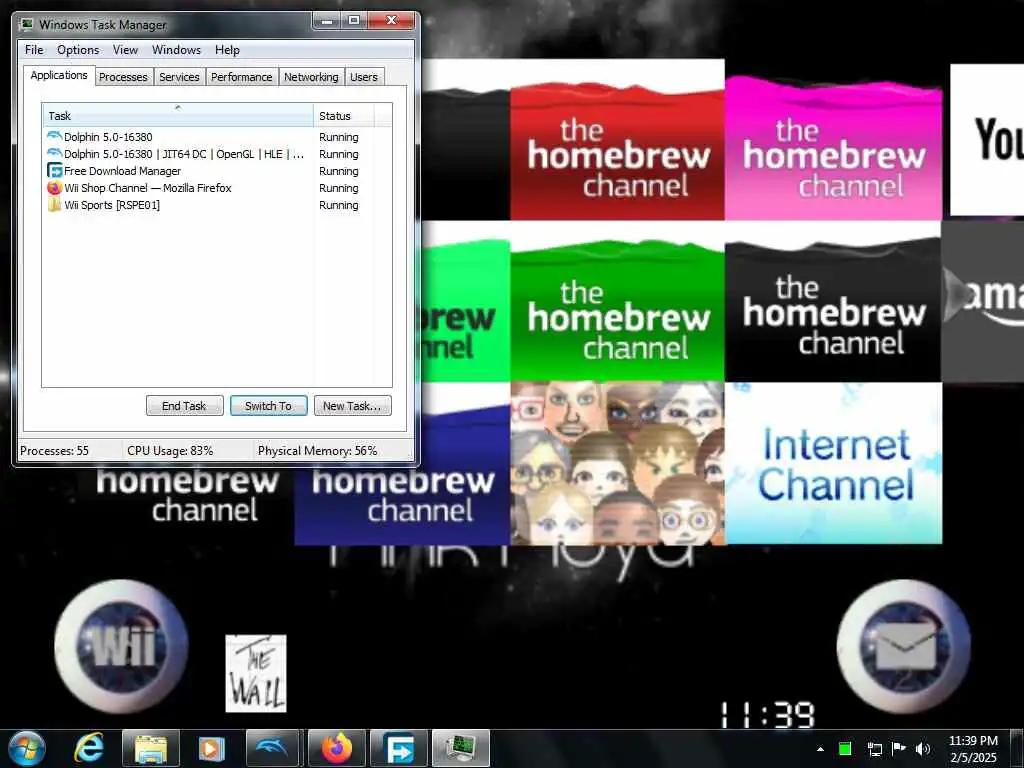Open Windows Explorer folder taskbar icon
This screenshot has height=768, width=1024.
pyautogui.click(x=150, y=748)
